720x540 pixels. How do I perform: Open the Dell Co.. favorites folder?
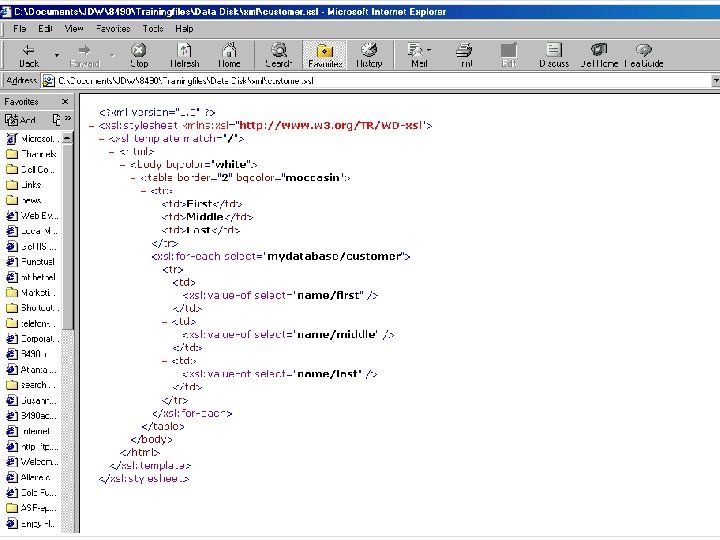(31, 169)
